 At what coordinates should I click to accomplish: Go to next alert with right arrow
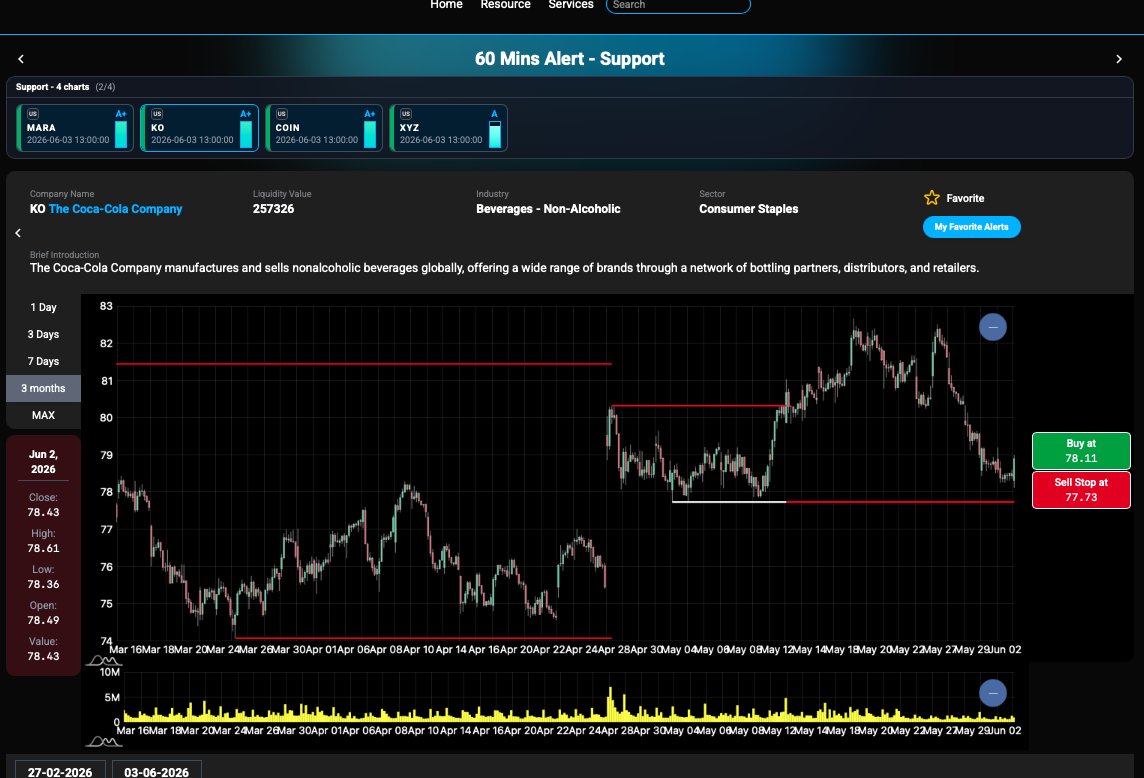tap(1118, 59)
